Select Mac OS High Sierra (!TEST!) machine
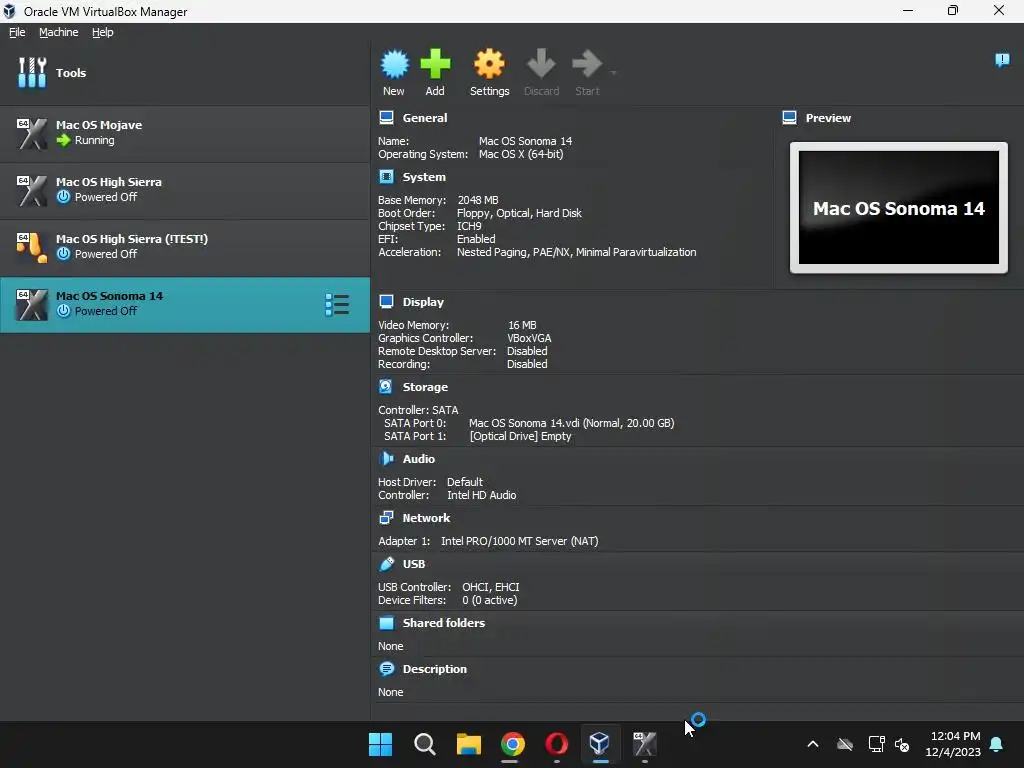 click(185, 247)
